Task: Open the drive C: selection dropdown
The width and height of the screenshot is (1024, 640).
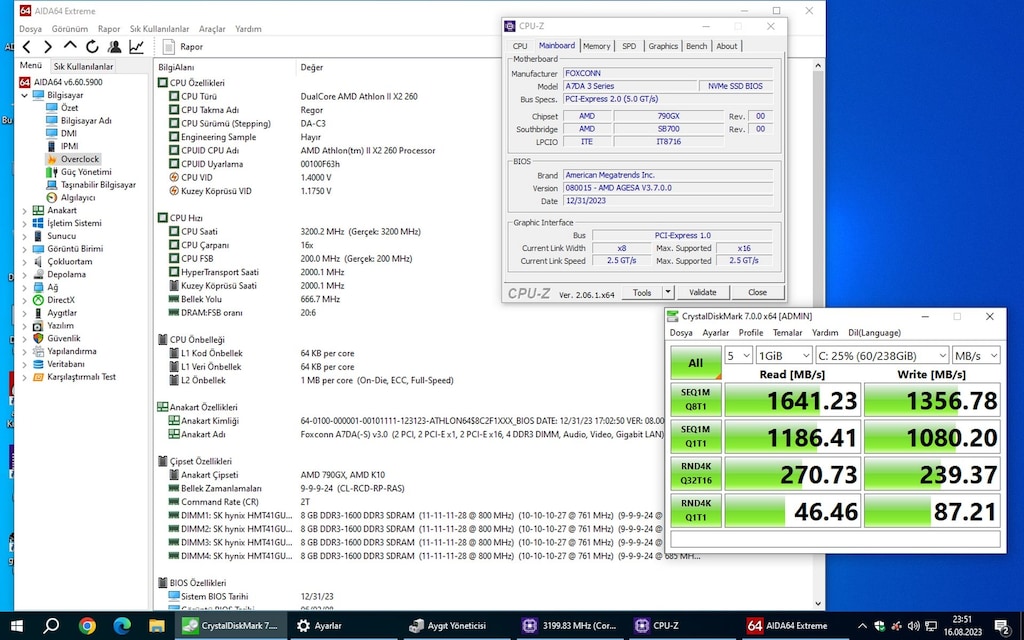Action: (882, 355)
